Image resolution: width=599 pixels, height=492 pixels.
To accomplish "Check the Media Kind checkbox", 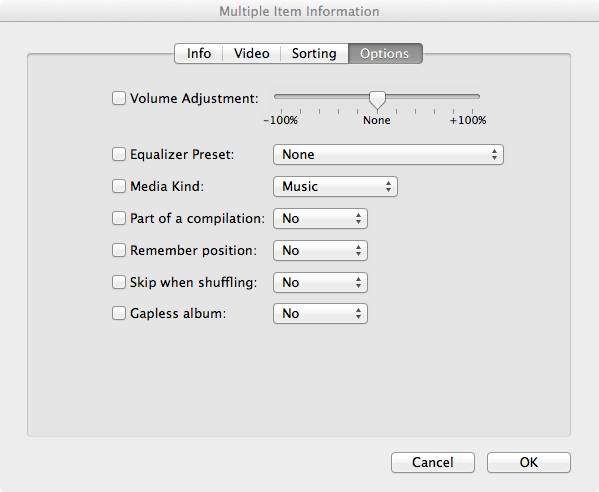I will point(119,186).
